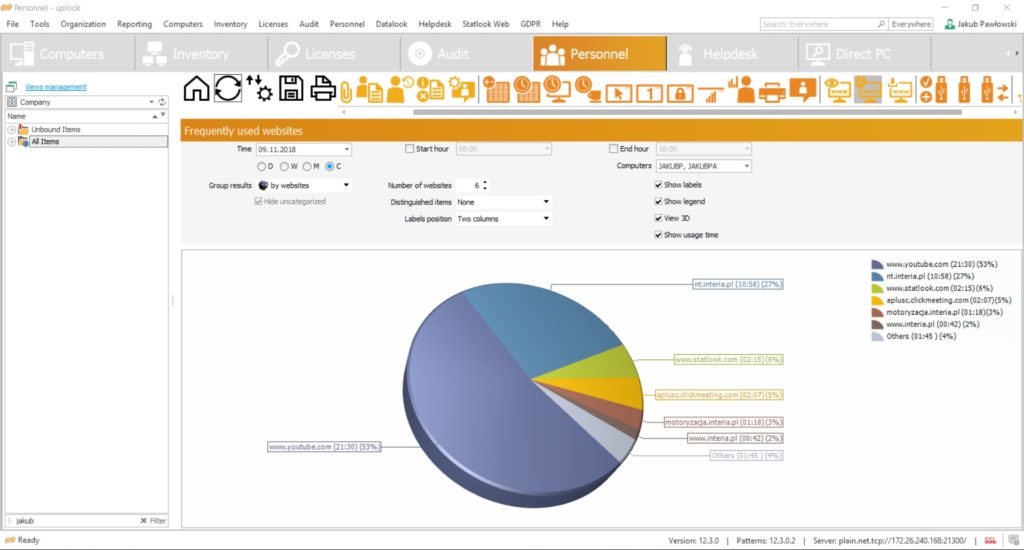
Task: Click Filter button in bottom left panel
Action: click(x=153, y=521)
